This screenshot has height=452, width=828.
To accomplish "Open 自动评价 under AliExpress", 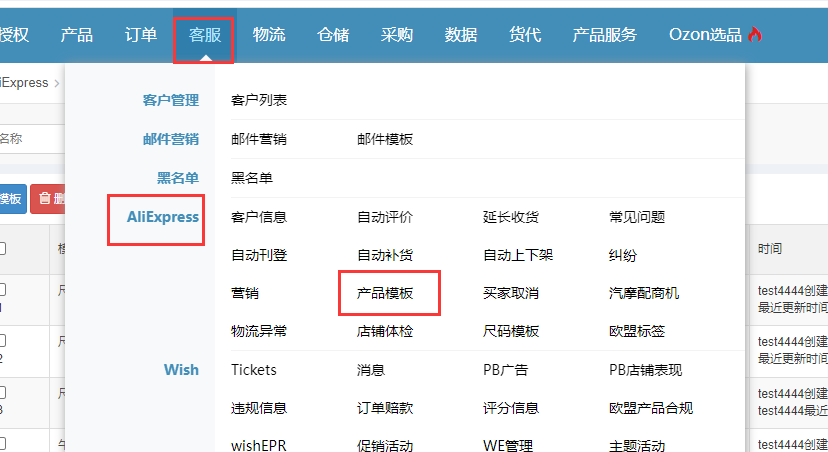I will click(385, 217).
